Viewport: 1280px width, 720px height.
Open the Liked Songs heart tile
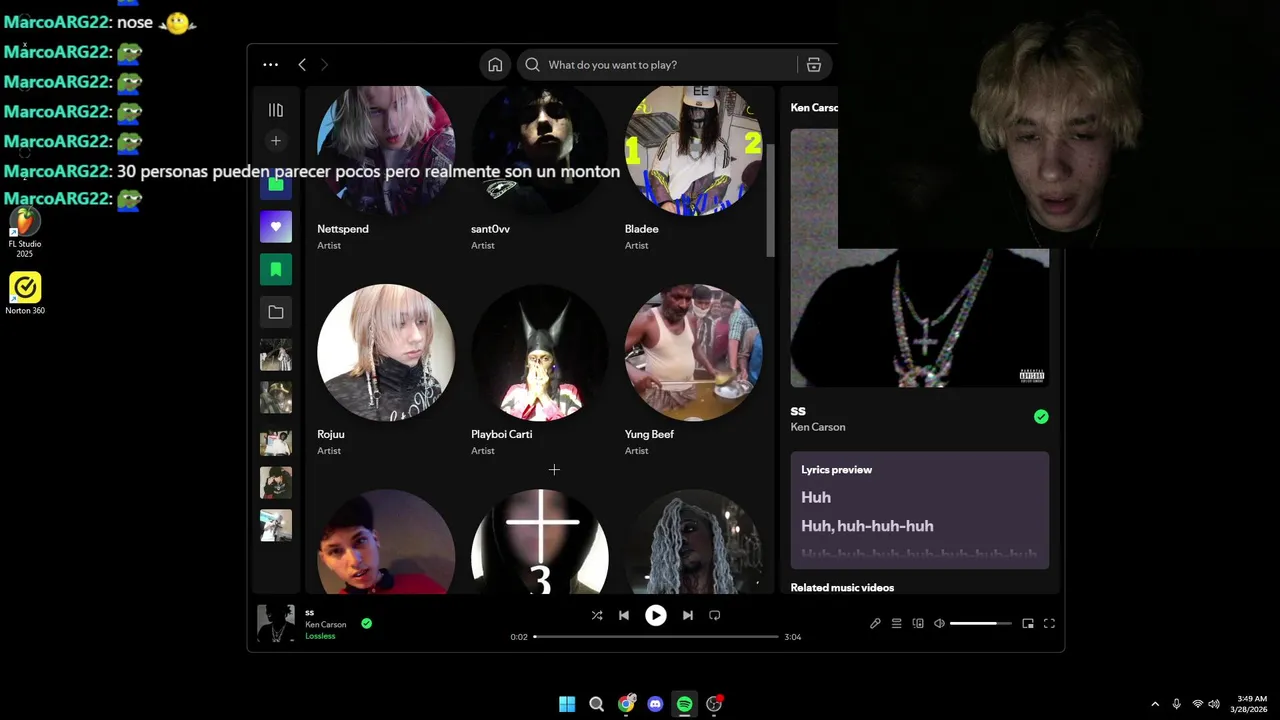276,227
